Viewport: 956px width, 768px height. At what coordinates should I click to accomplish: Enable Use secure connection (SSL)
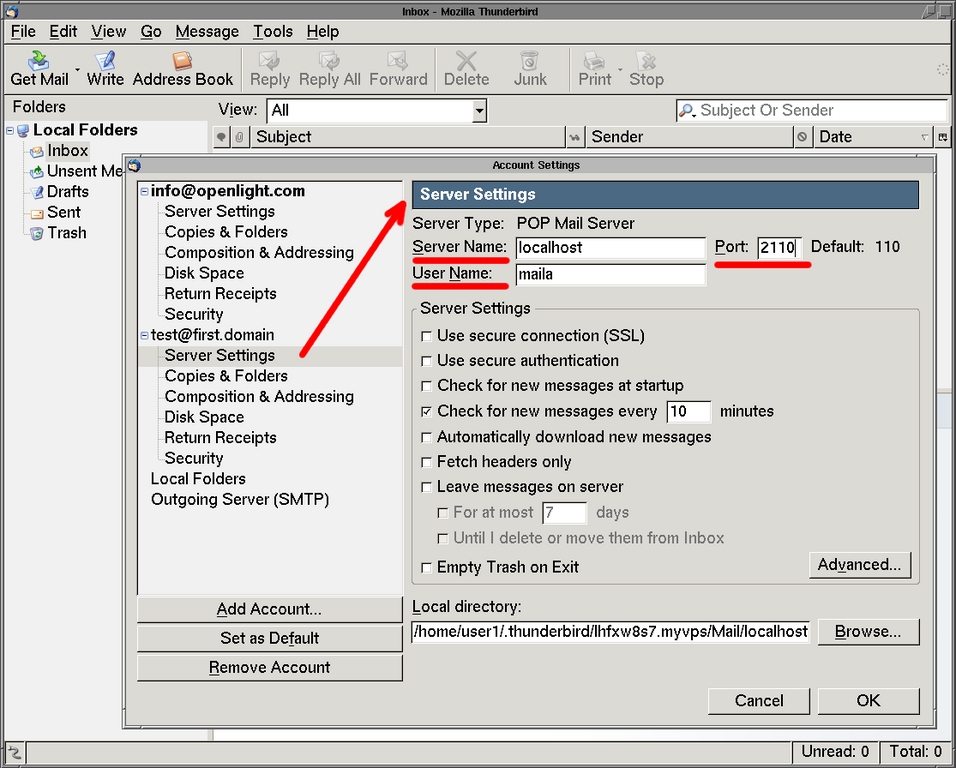pyautogui.click(x=427, y=336)
